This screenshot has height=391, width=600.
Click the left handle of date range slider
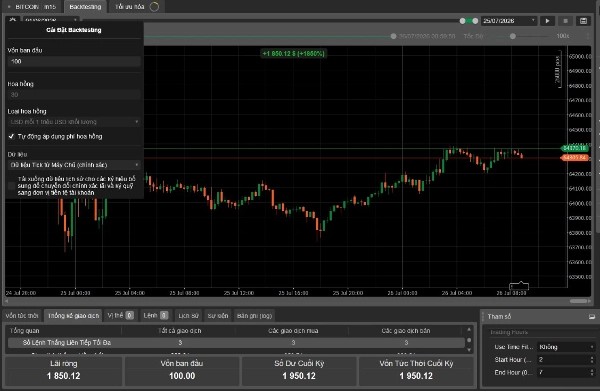tap(462, 21)
